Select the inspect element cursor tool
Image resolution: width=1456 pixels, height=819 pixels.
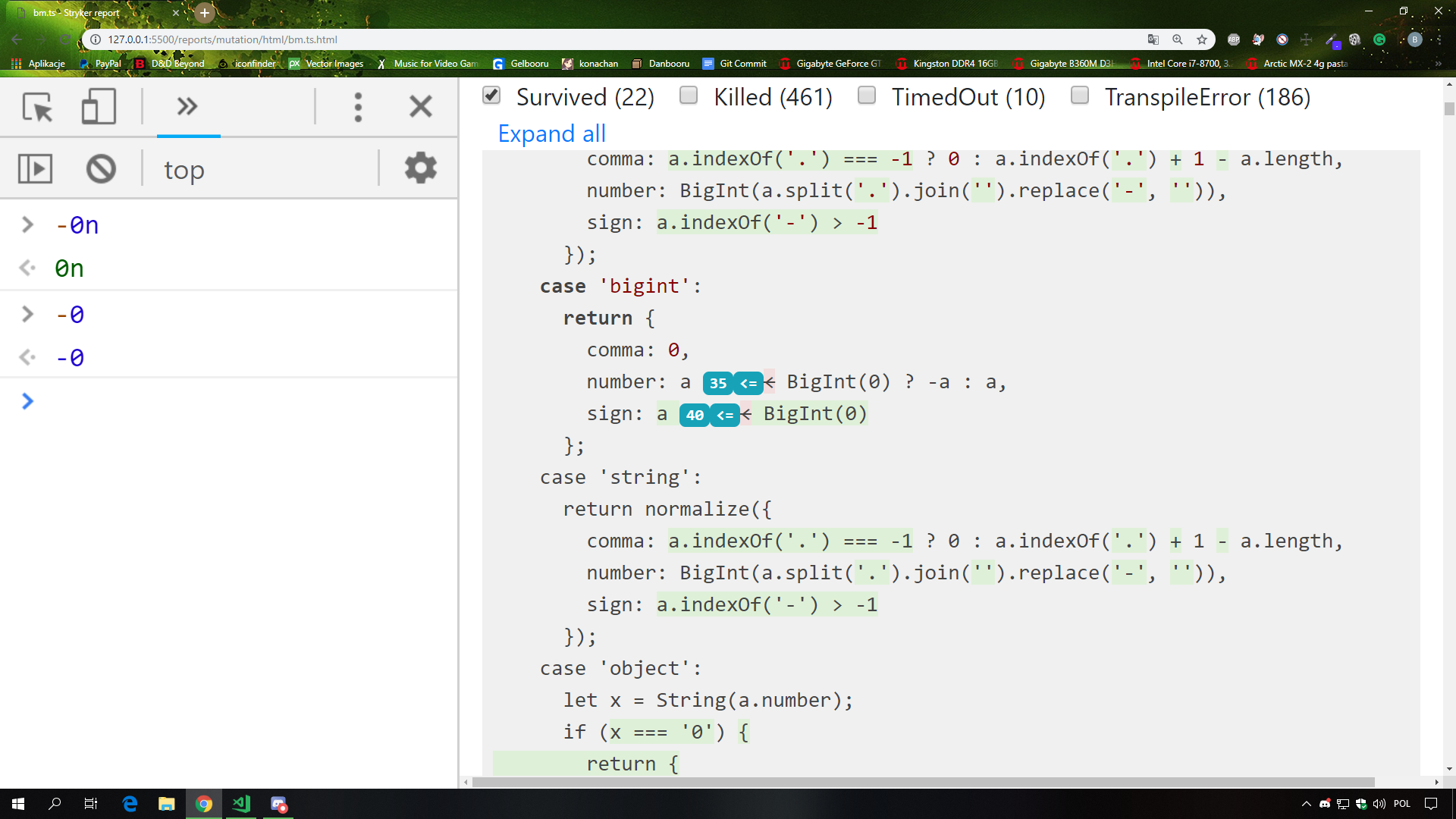pos(37,107)
